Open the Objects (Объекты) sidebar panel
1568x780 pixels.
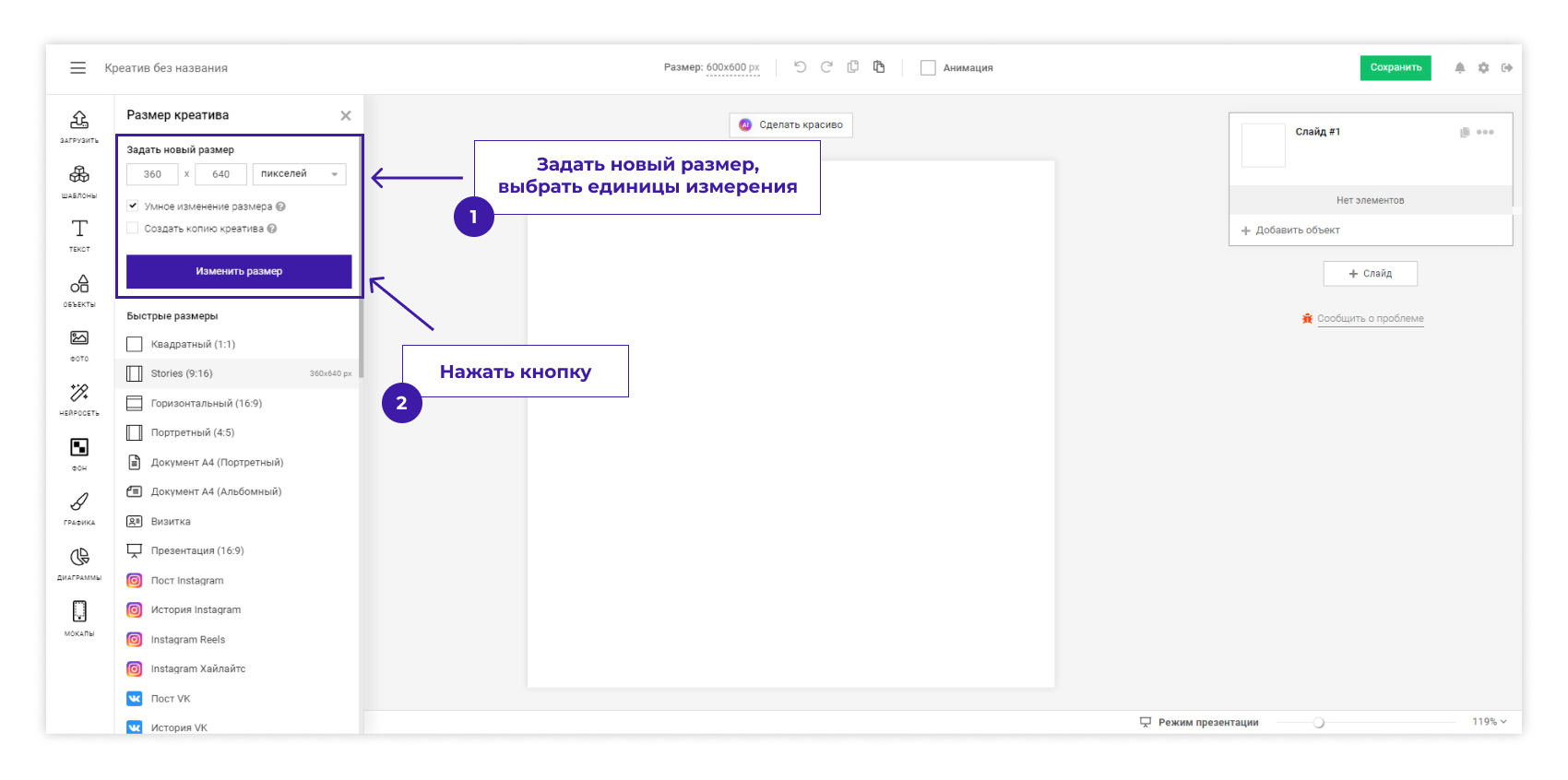pyautogui.click(x=79, y=288)
